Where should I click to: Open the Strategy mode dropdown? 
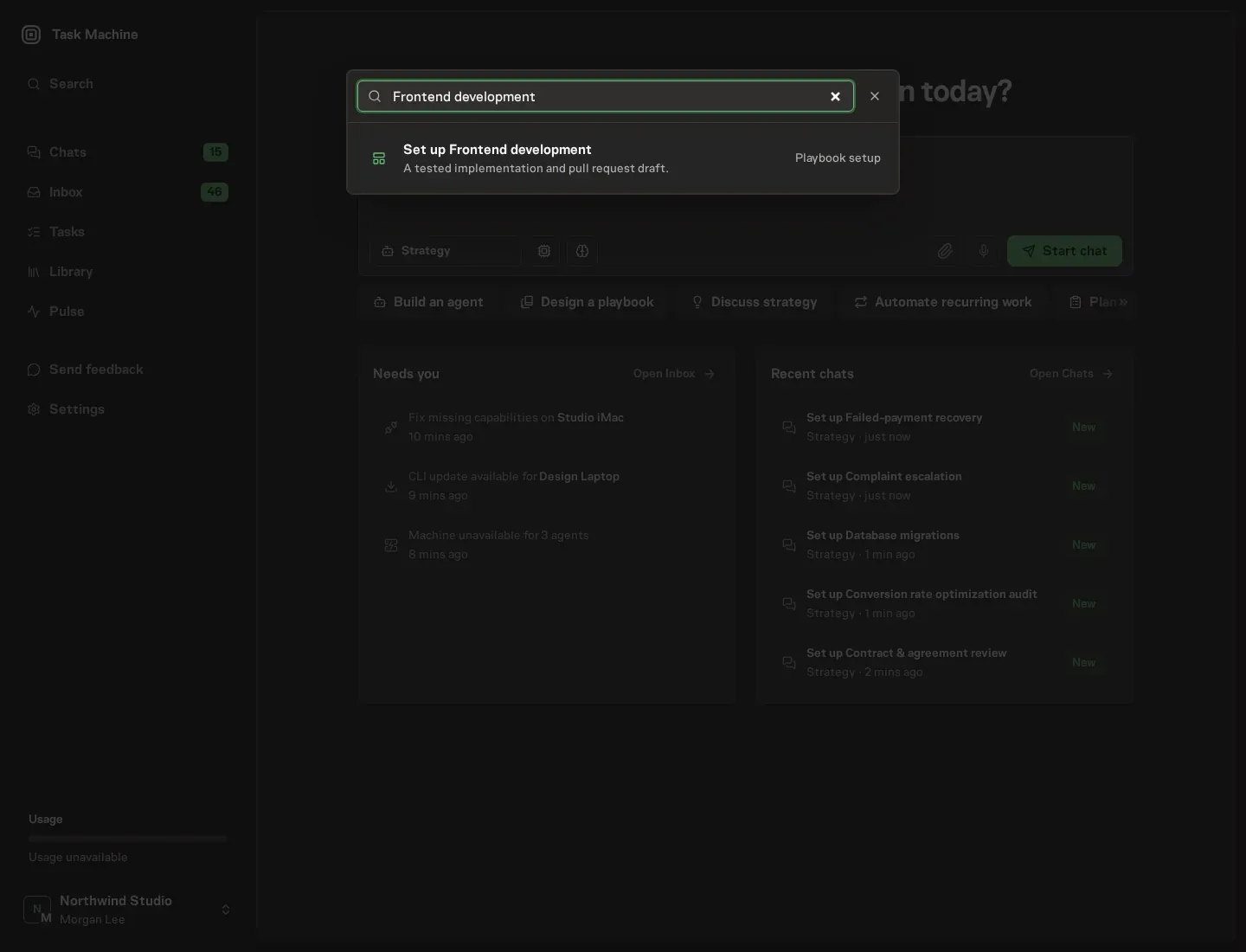coord(446,251)
